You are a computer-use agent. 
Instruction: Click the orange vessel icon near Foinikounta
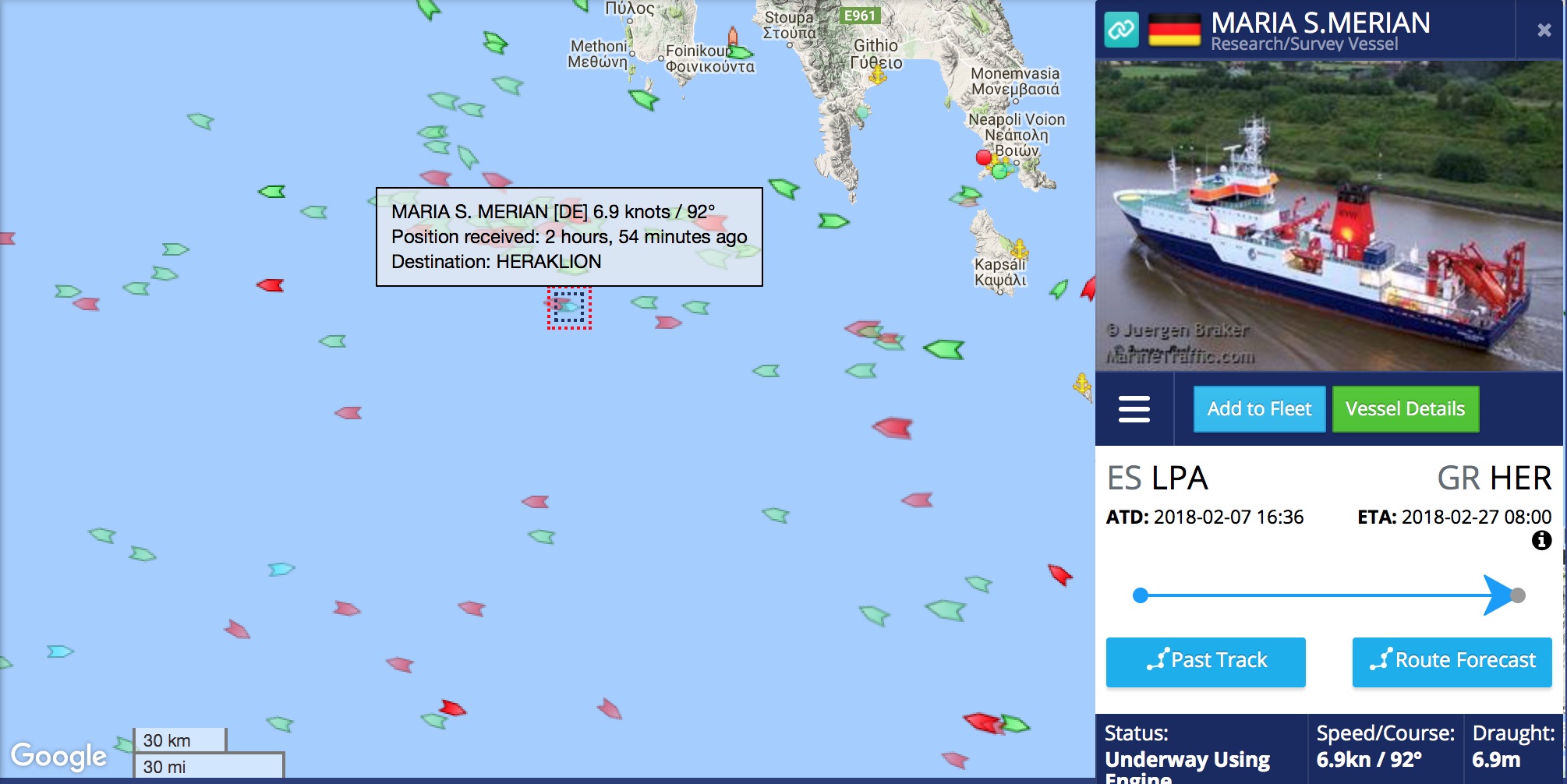coord(732,36)
